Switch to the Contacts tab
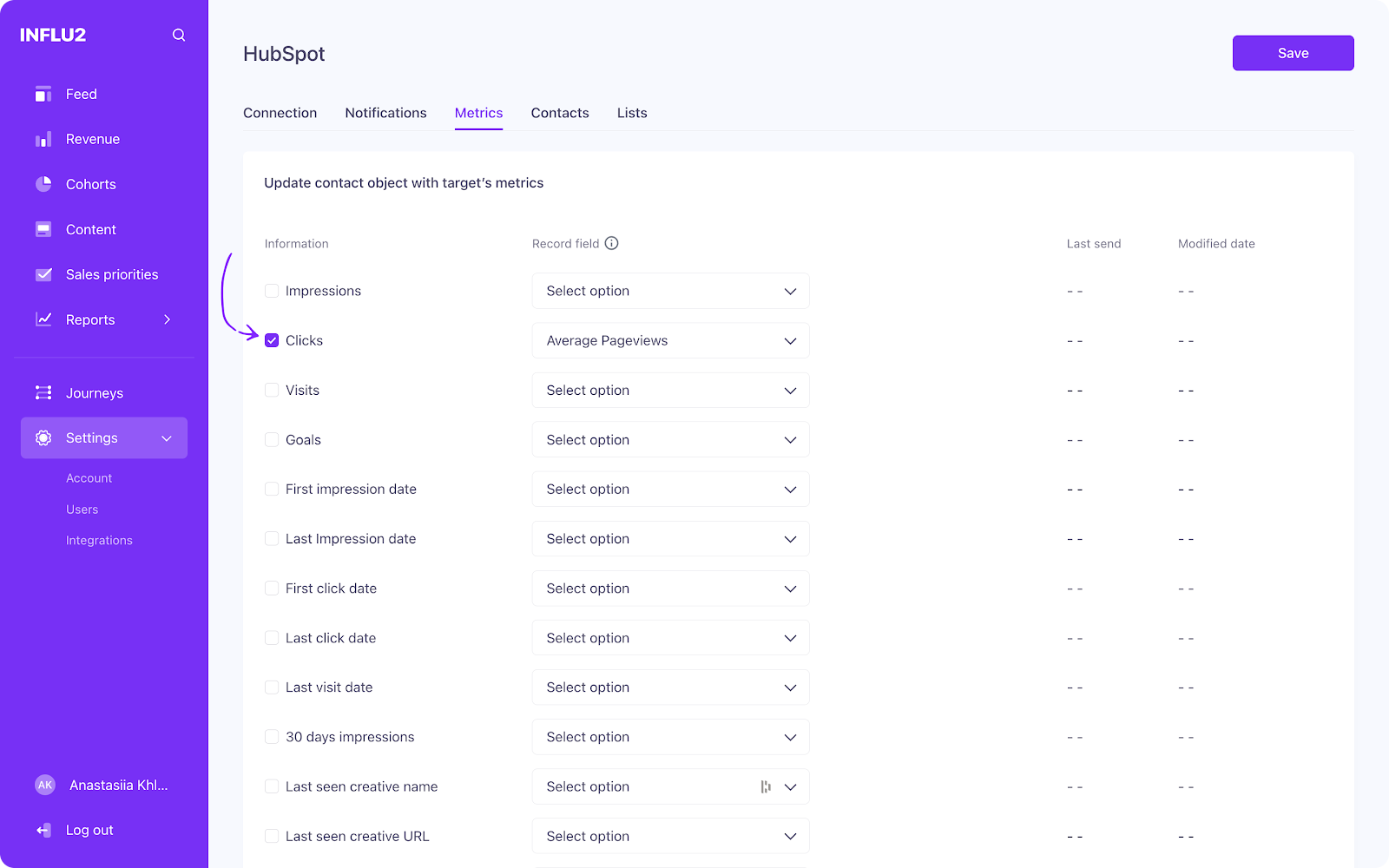This screenshot has width=1389, height=868. pos(560,113)
